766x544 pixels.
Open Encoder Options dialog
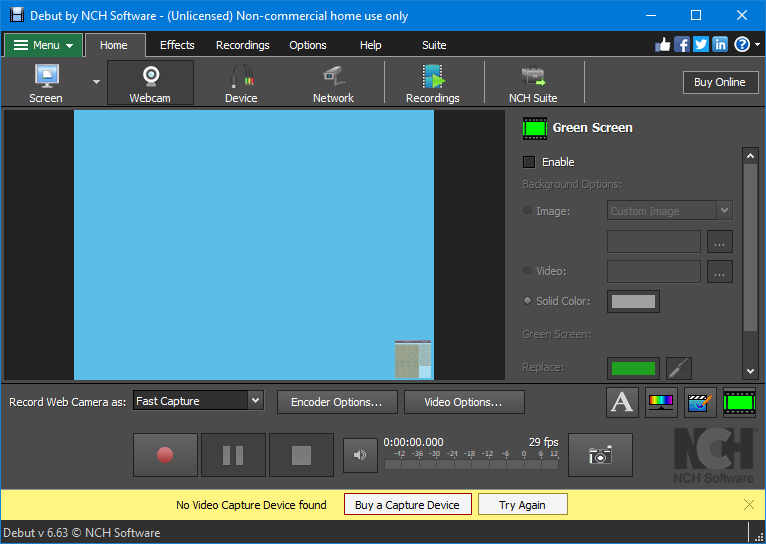(337, 402)
